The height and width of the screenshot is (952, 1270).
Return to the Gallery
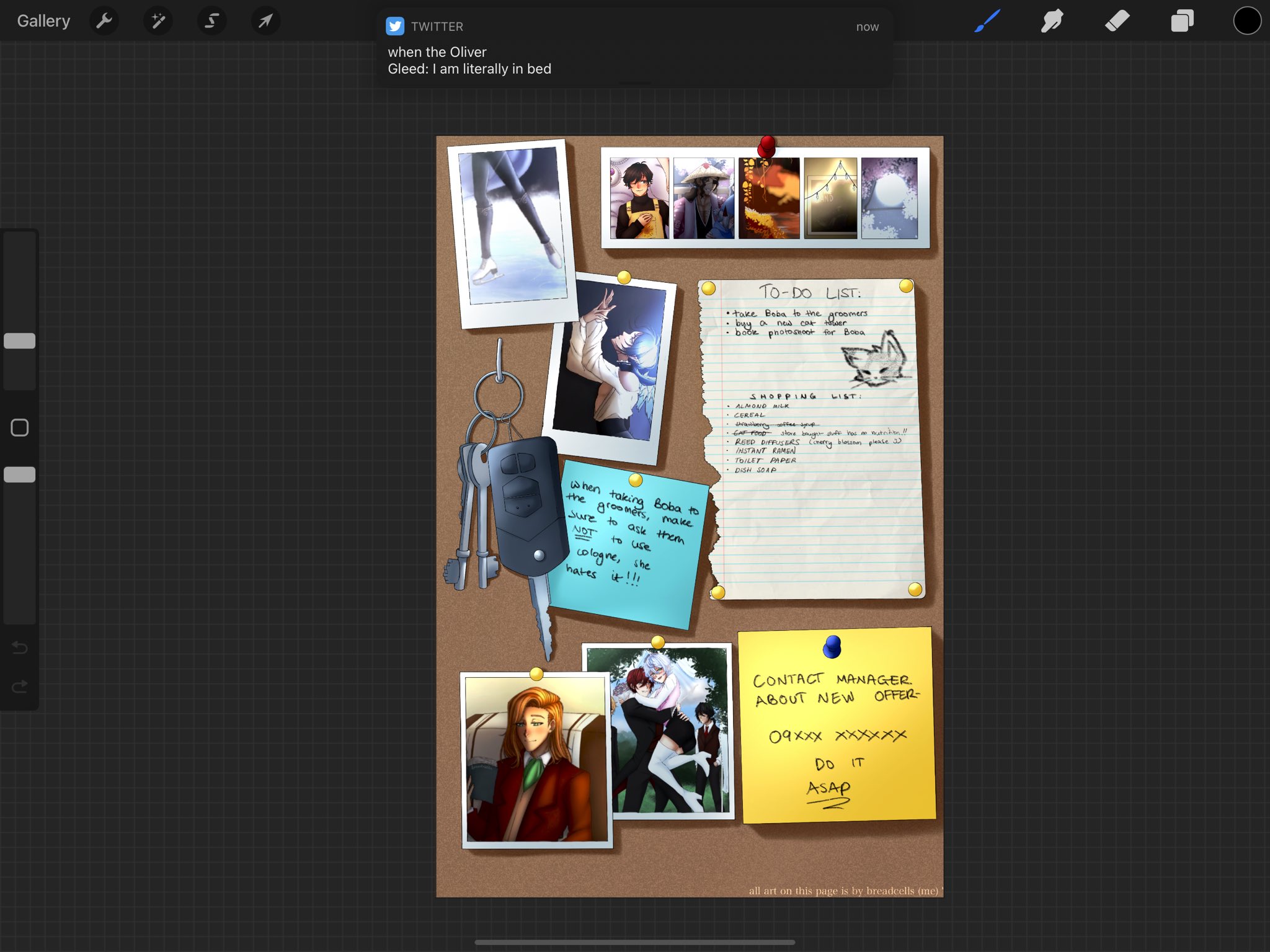coord(43,21)
